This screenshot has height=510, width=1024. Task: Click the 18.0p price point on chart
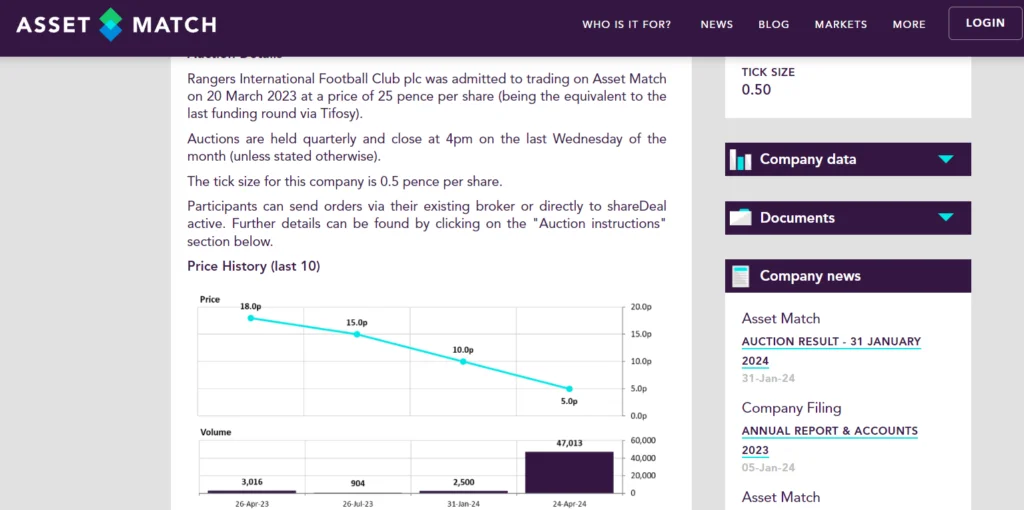coord(250,318)
